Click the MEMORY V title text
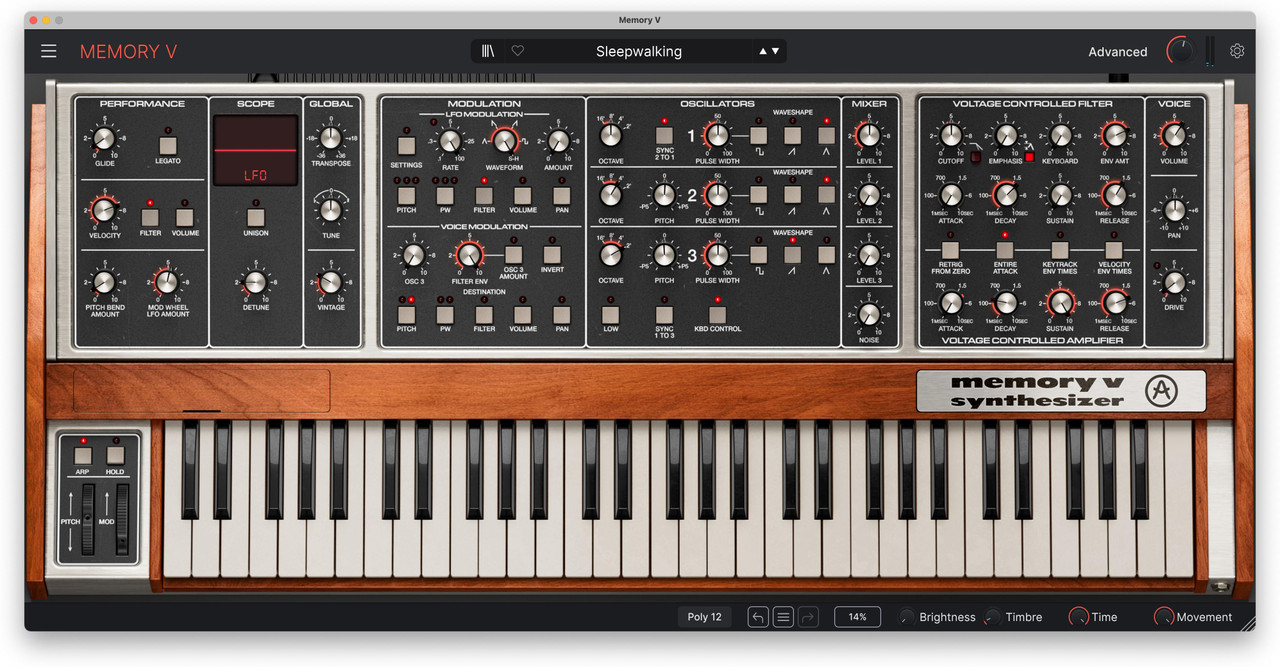 [x=129, y=52]
